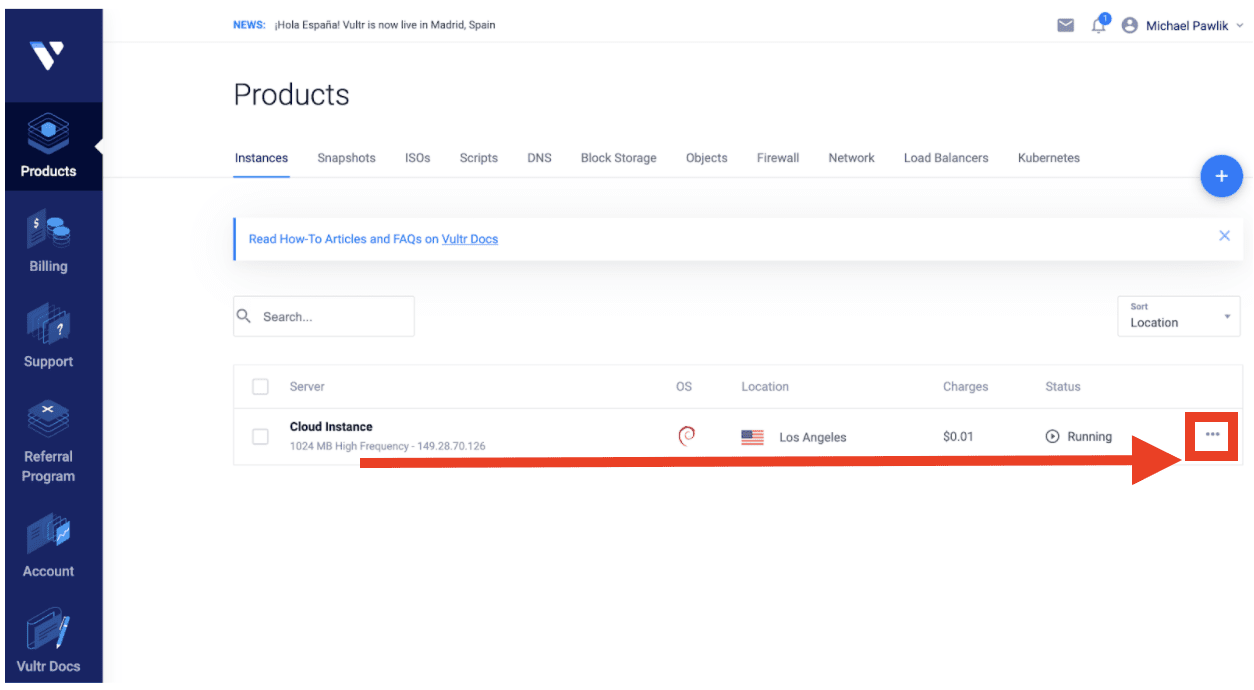This screenshot has width=1254, height=690.
Task: Go to the Objects tab
Action: pos(707,158)
